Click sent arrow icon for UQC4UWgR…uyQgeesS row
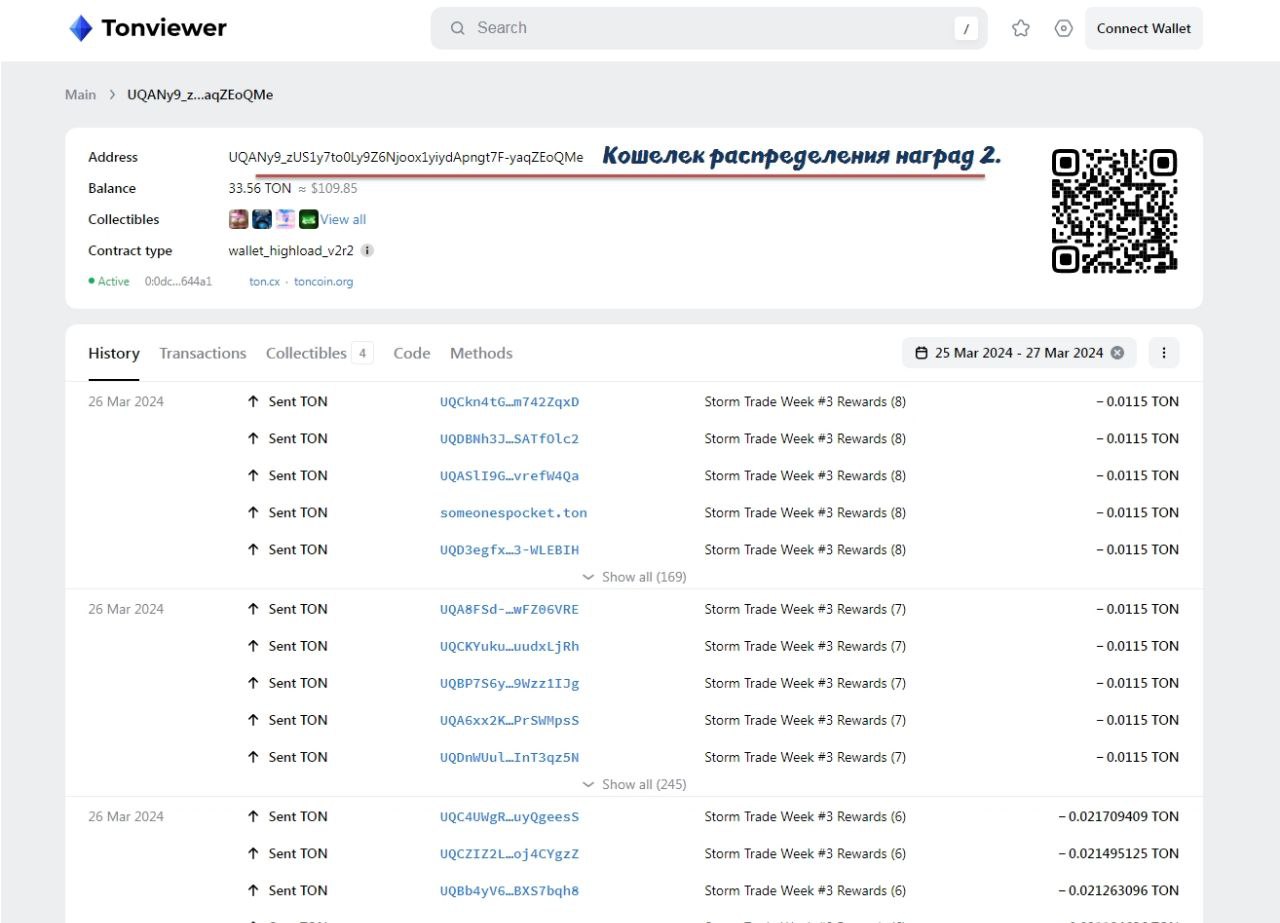This screenshot has height=923, width=1280. 253,817
